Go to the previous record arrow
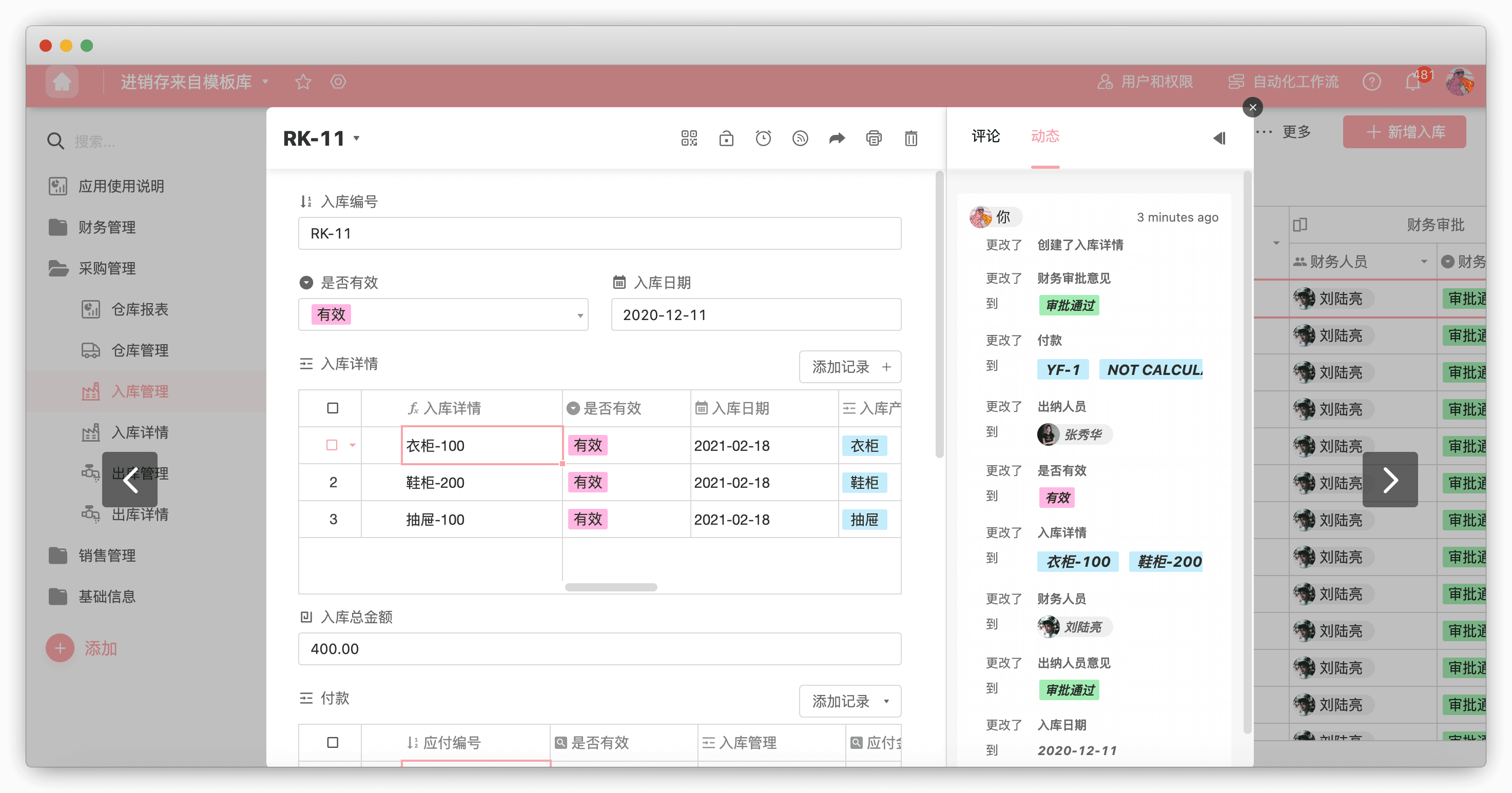1512x793 pixels. click(130, 480)
